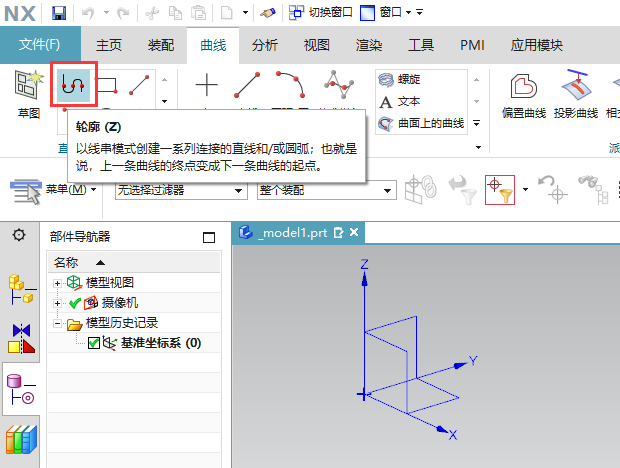Close the _model1.prt tab
The width and height of the screenshot is (620, 468).
(354, 232)
